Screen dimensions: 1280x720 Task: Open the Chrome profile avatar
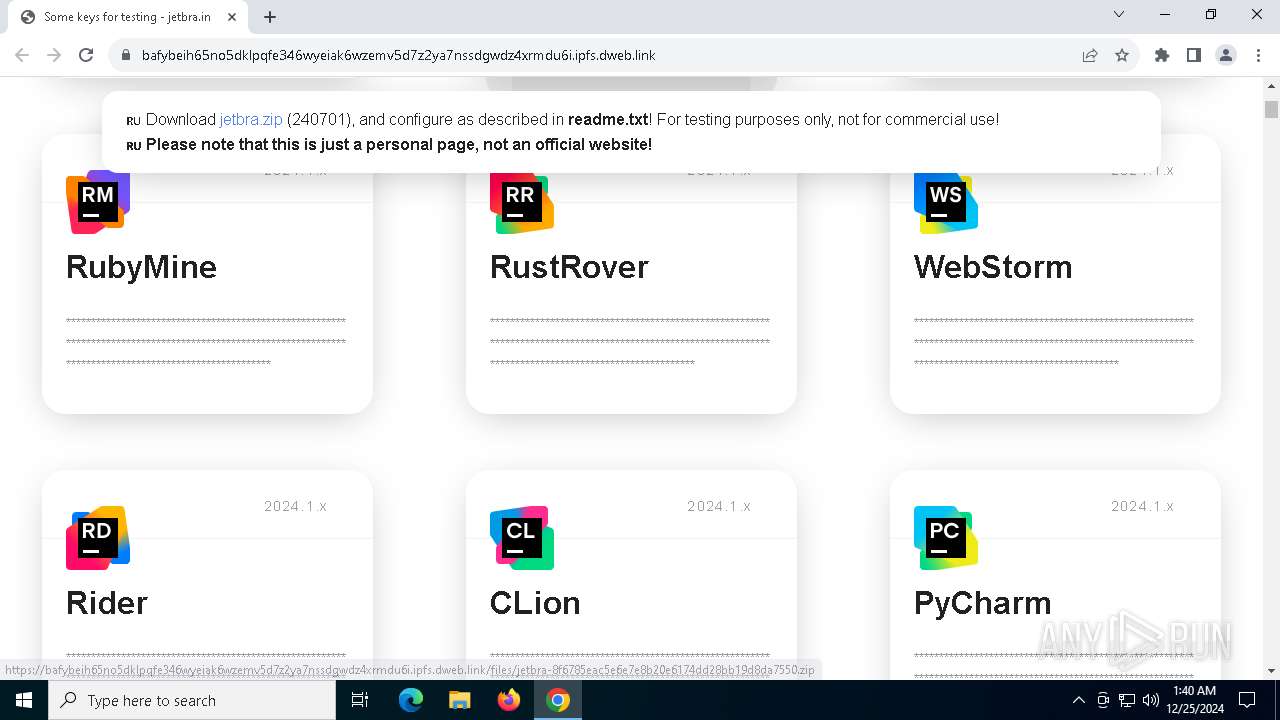pos(1226,55)
